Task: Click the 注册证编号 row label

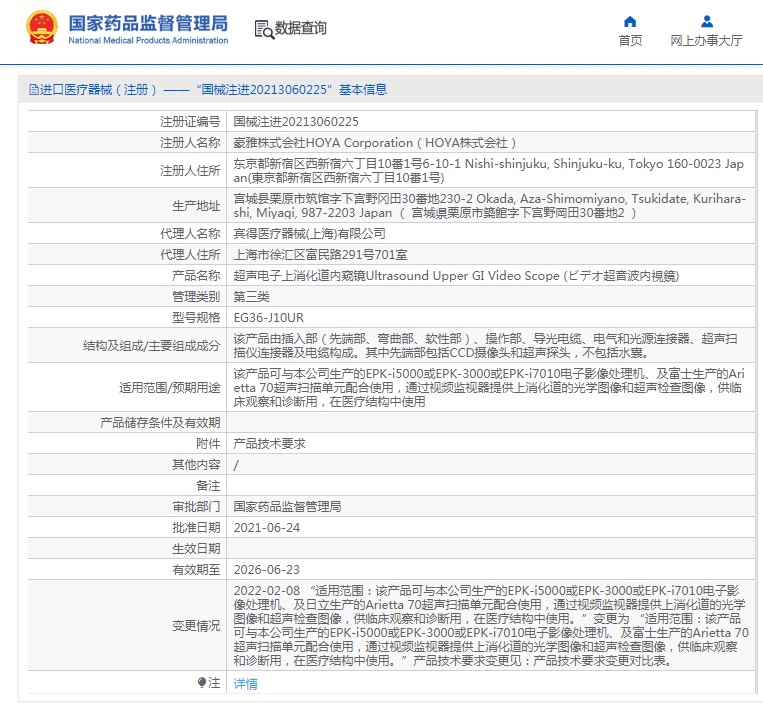Action: (190, 122)
